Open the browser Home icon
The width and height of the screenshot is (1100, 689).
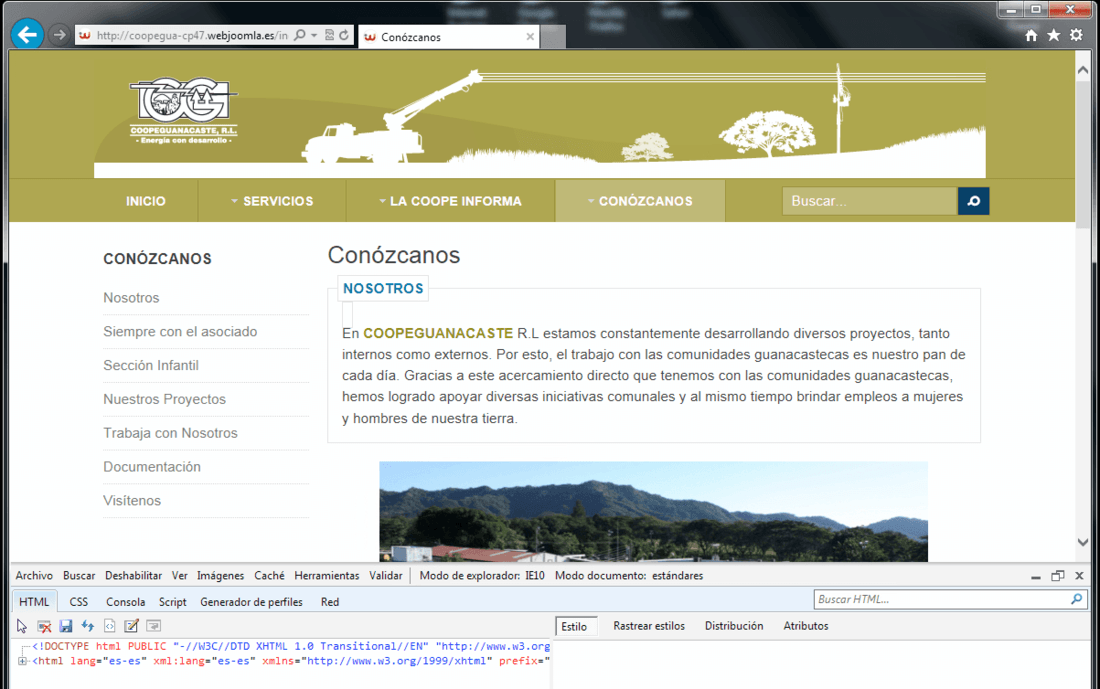coord(1031,35)
